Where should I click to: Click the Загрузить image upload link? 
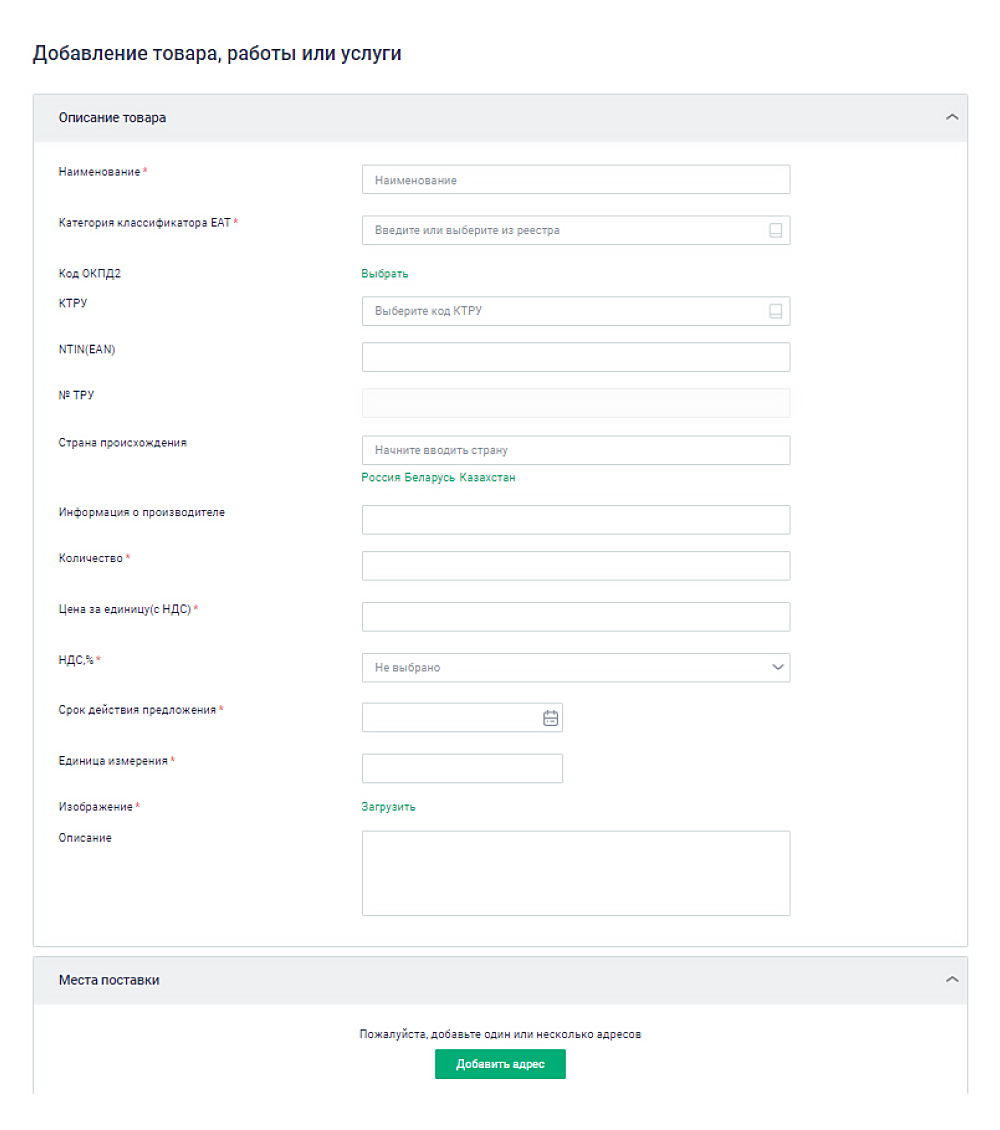click(x=388, y=807)
